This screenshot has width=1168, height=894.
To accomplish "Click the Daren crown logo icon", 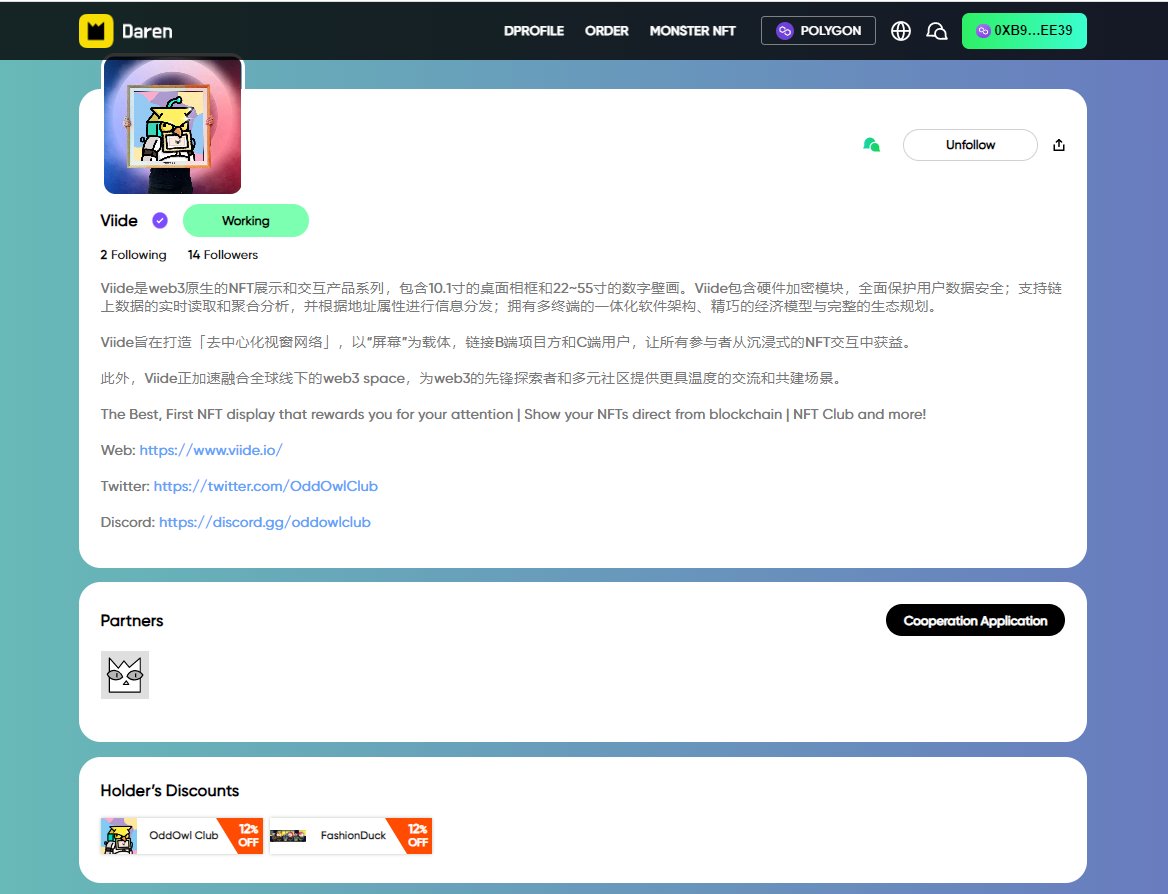I will pos(96,31).
